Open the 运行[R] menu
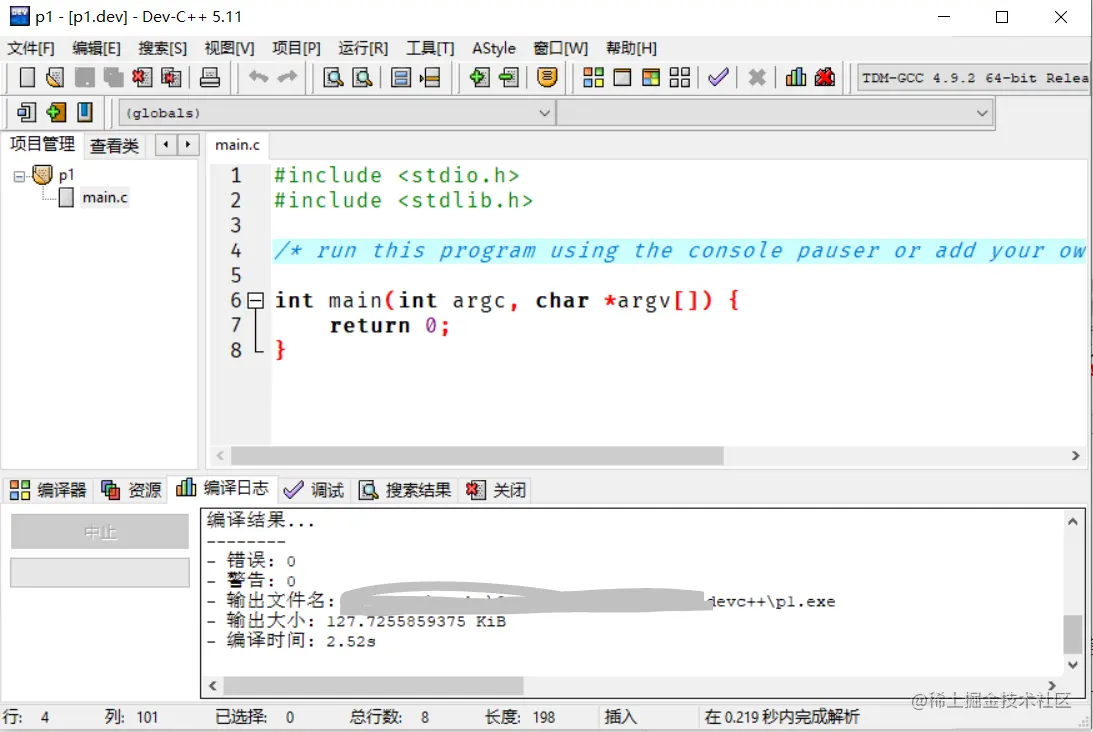 (x=363, y=48)
